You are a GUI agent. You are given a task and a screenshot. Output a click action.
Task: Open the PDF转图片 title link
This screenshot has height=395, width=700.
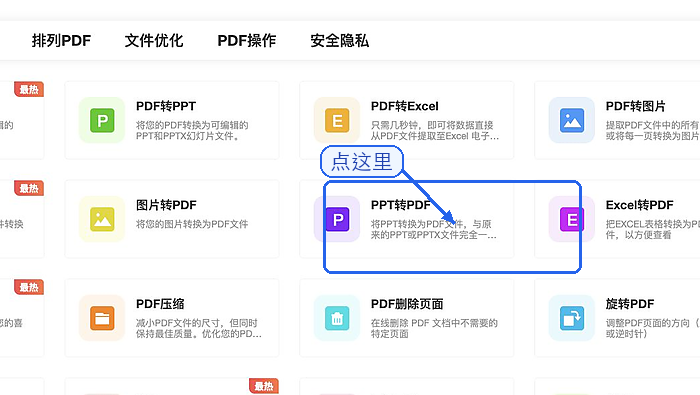[635, 106]
